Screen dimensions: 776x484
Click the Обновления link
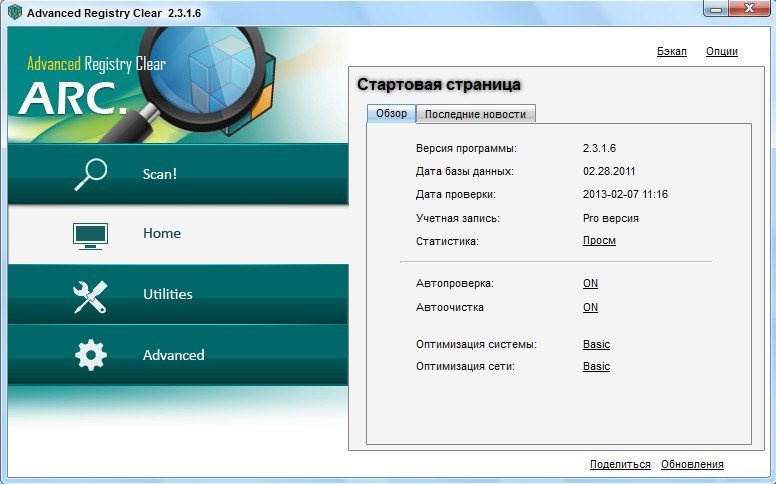coord(692,464)
